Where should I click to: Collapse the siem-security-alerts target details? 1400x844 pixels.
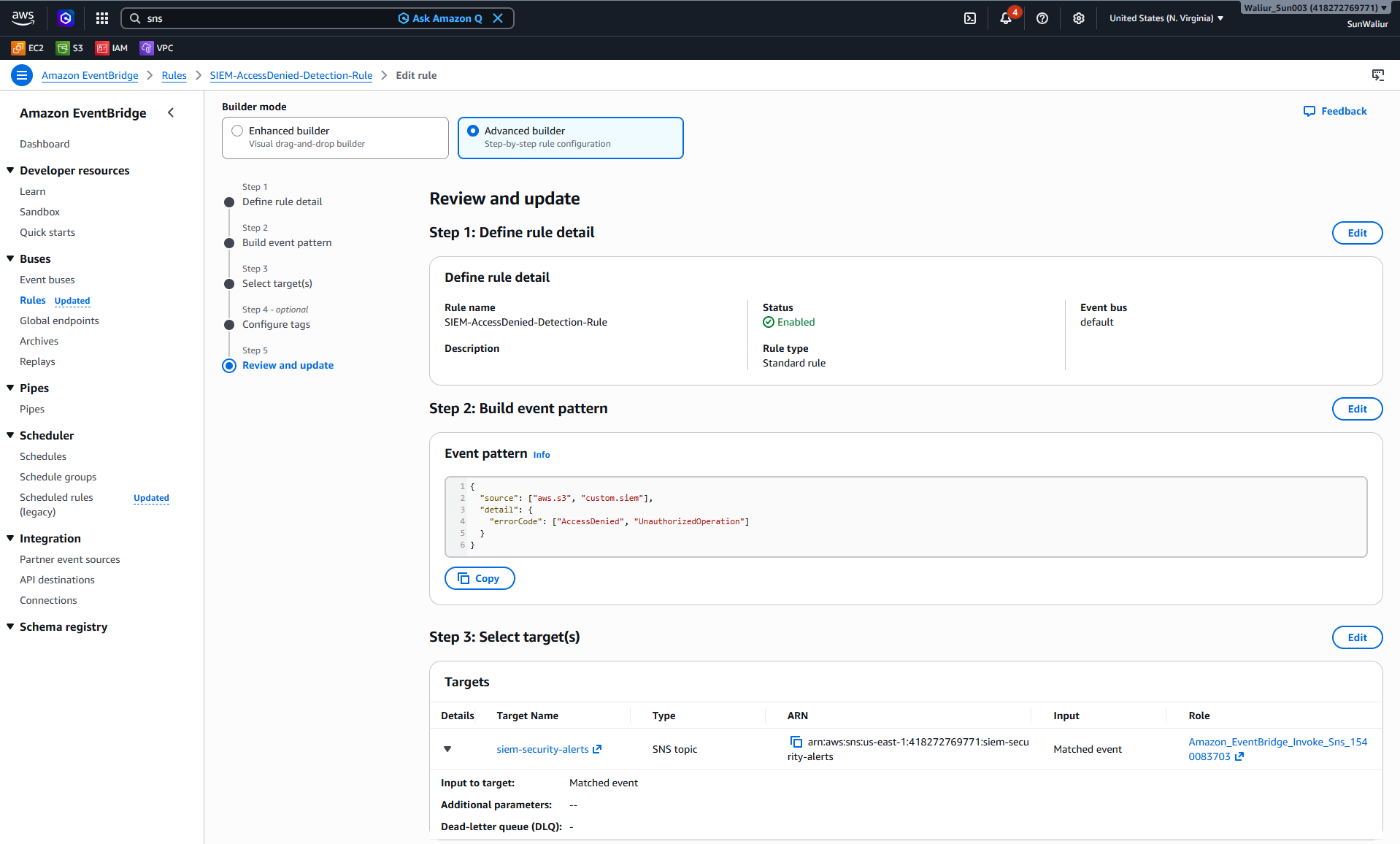447,749
